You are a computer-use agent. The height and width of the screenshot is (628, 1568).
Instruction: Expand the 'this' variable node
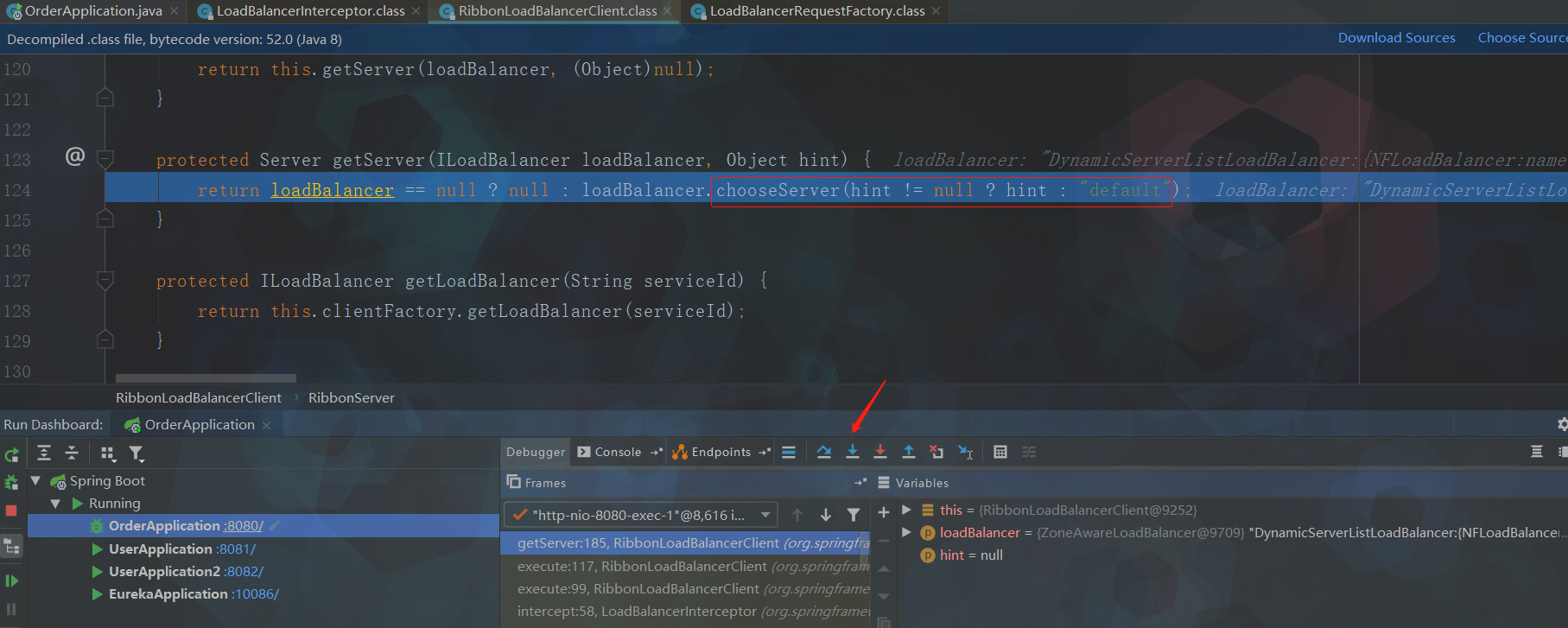[x=906, y=510]
